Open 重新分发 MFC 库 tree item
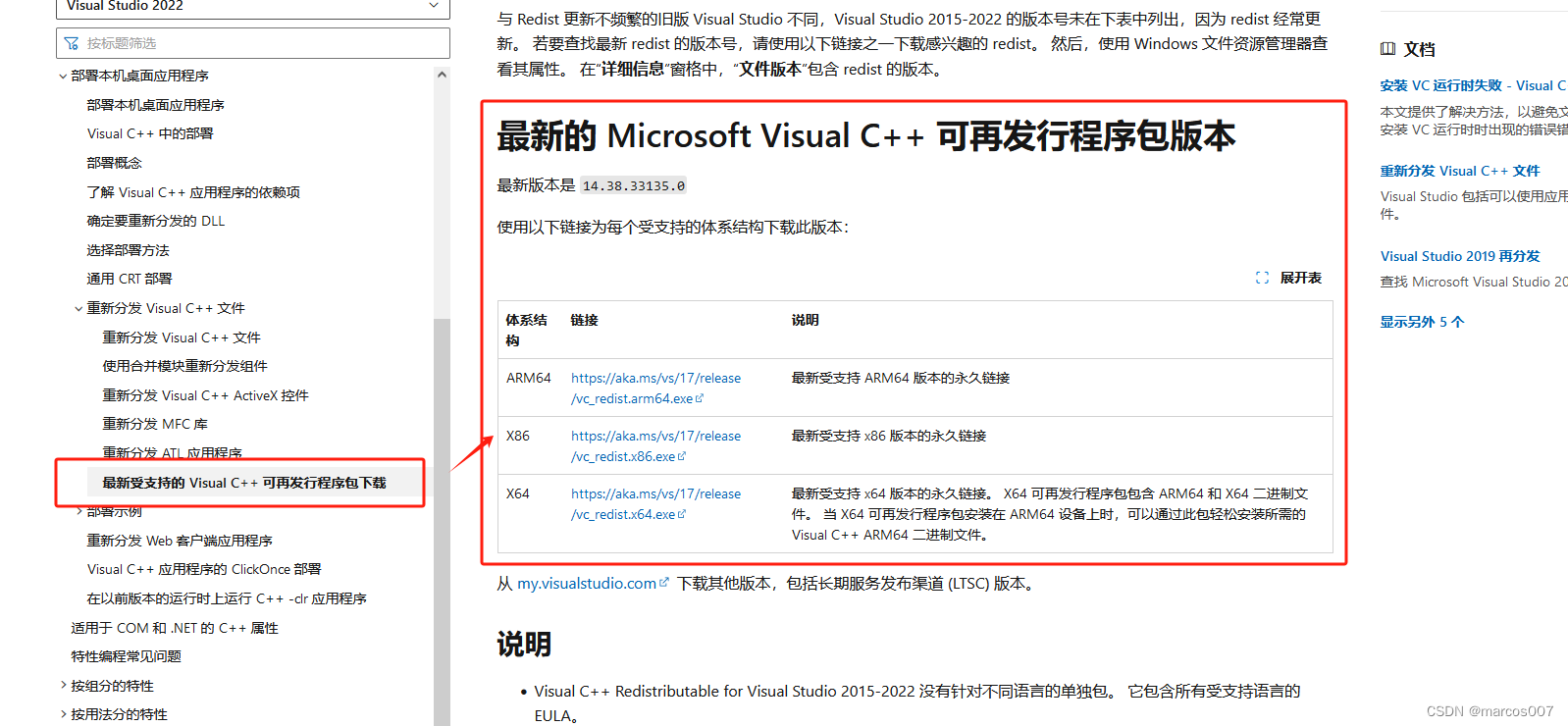This screenshot has width=1568, height=726. (155, 424)
